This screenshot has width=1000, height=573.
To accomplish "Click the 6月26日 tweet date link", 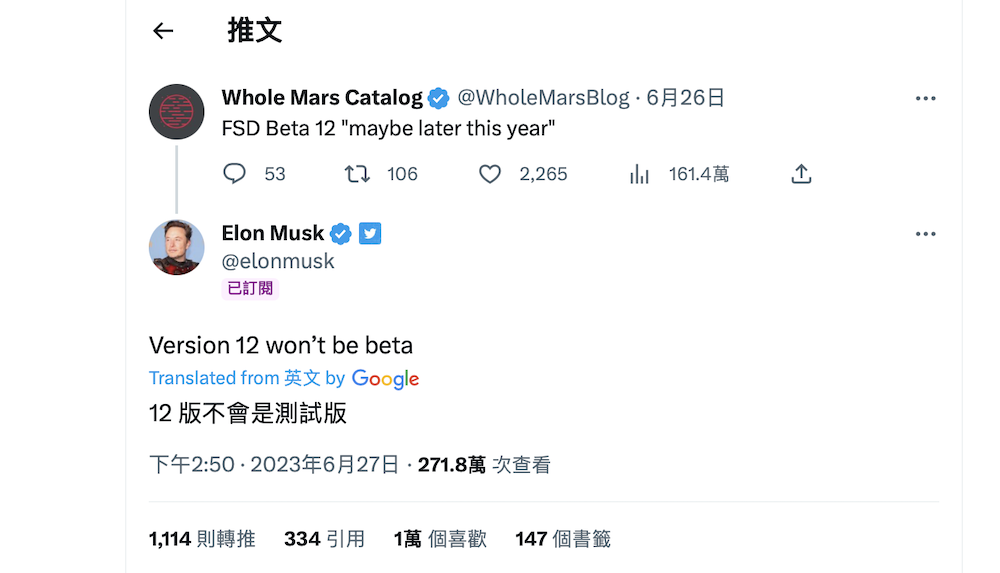I will tap(685, 98).
